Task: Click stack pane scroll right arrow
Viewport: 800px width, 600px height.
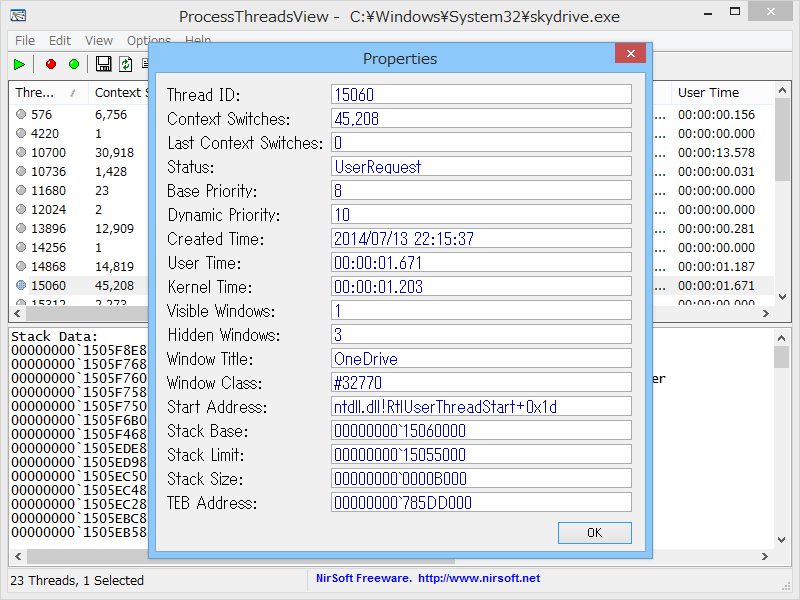Action: click(x=764, y=556)
